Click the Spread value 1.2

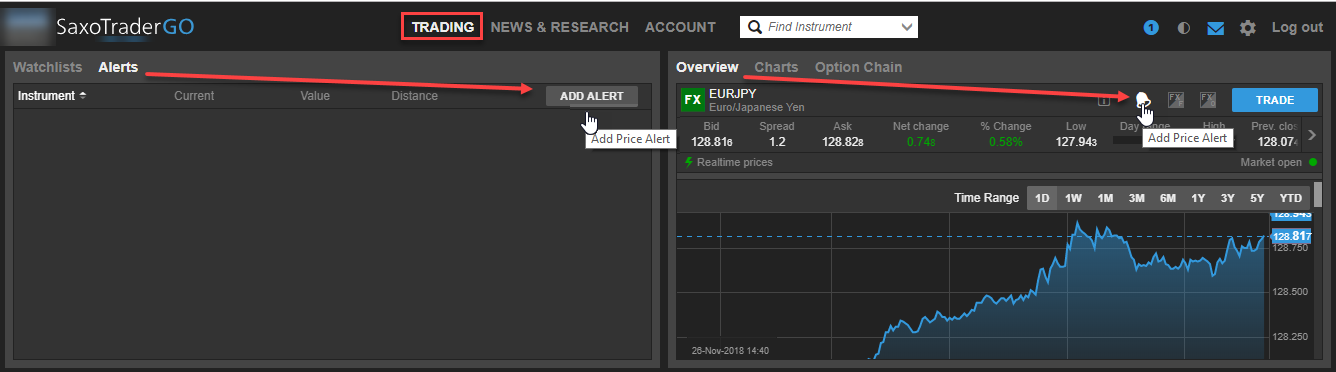pyautogui.click(x=777, y=142)
